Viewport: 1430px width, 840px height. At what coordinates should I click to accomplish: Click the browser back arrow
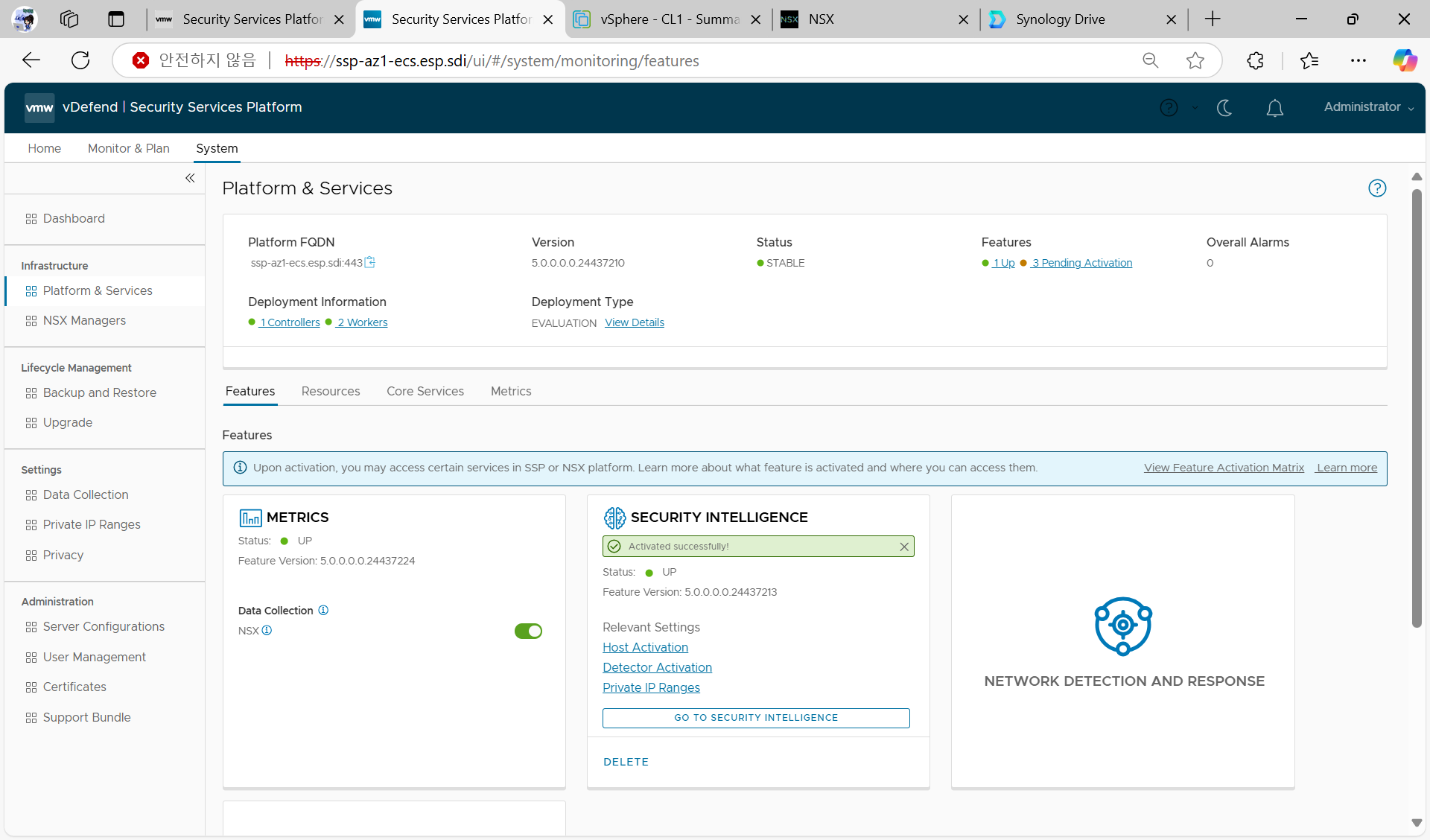click(31, 60)
